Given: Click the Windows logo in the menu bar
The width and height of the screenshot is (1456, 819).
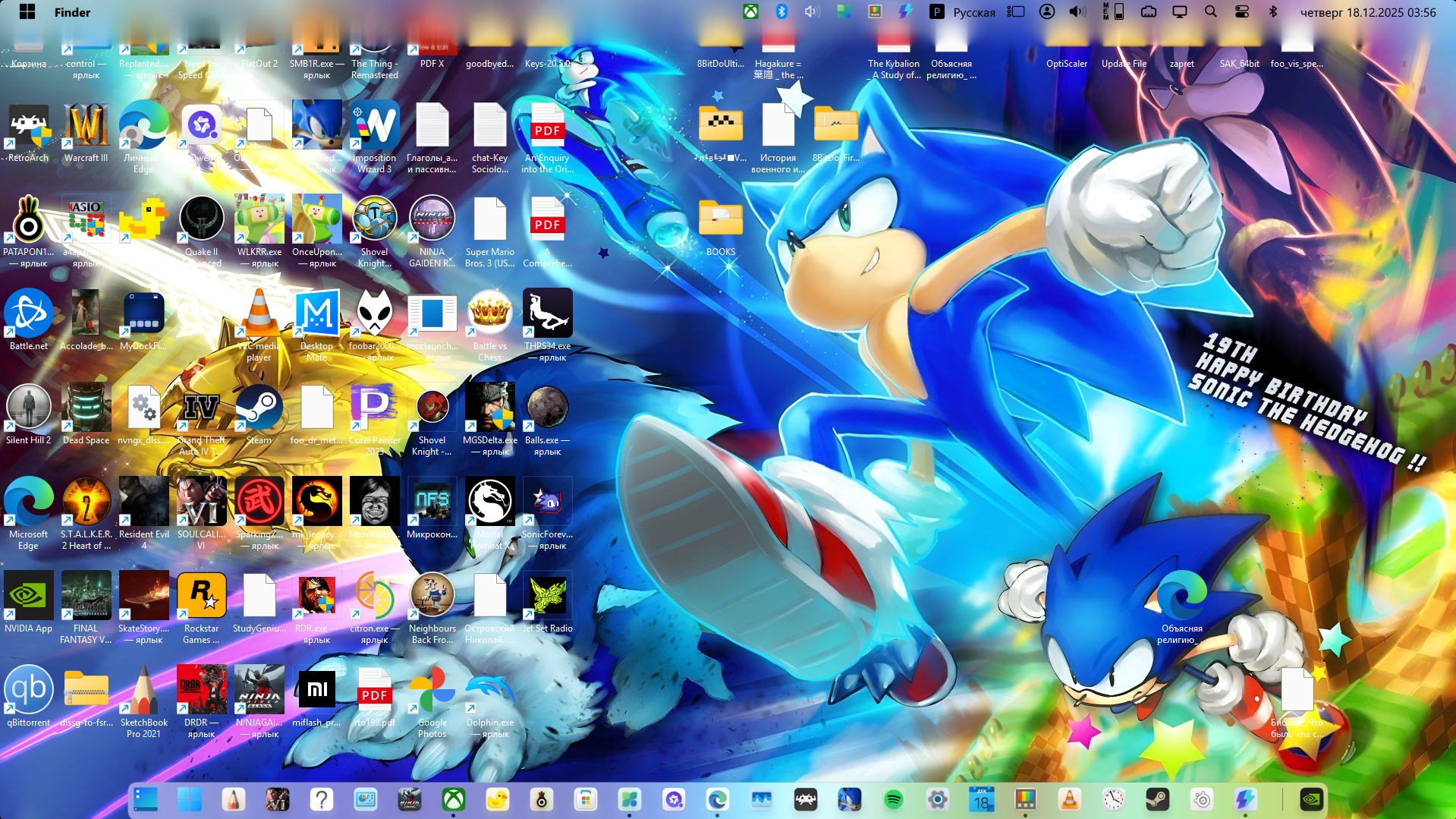Looking at the screenshot, I should (27, 12).
